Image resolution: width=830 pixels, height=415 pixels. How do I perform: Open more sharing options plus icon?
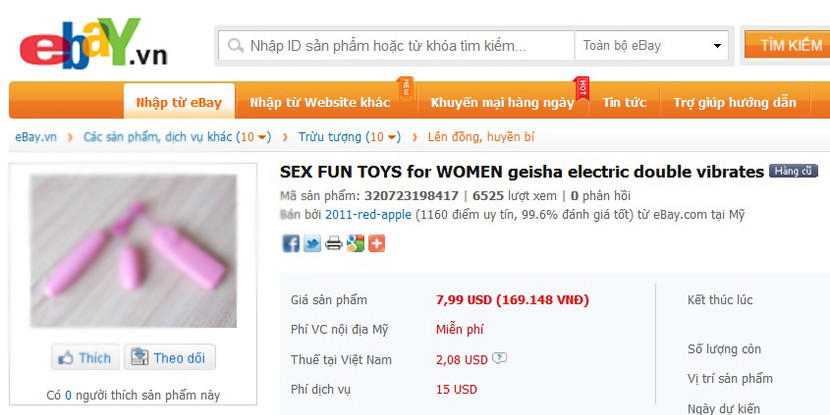point(376,243)
